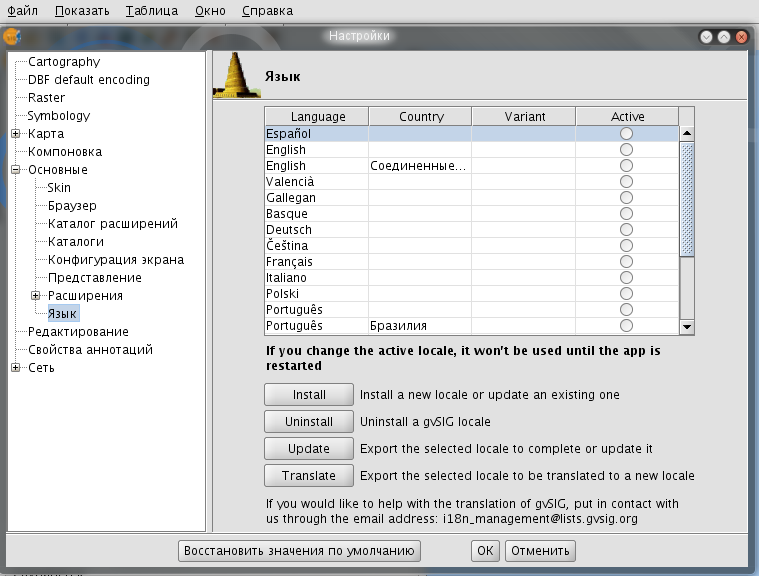
Task: Select the Polski row in language table
Action: [x=472, y=293]
